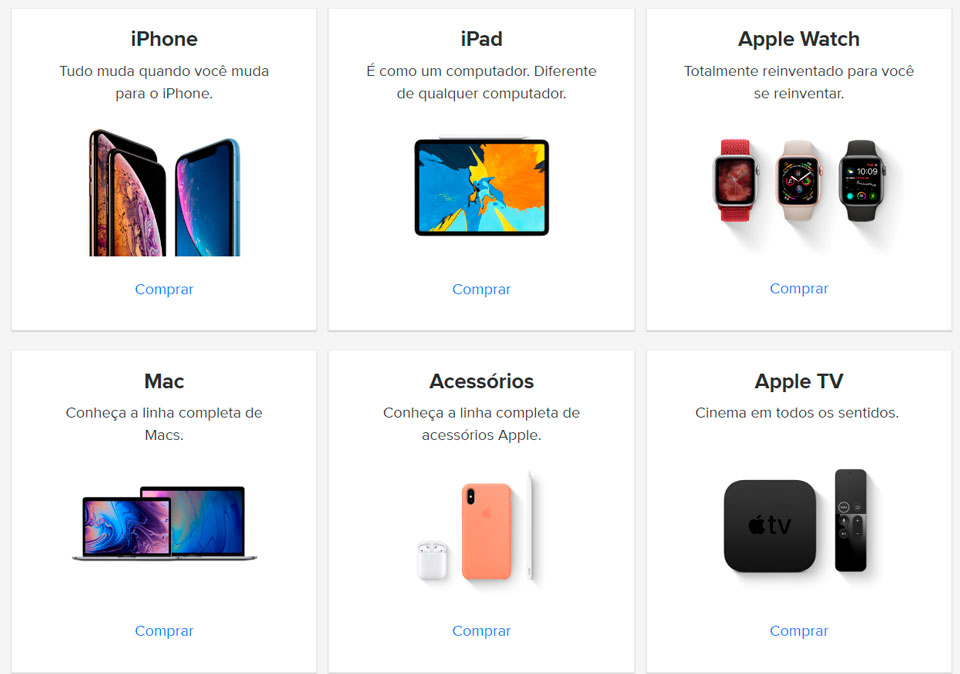Click the black Apple Watch showing 10:09
The width and height of the screenshot is (960, 674).
pyautogui.click(x=862, y=181)
